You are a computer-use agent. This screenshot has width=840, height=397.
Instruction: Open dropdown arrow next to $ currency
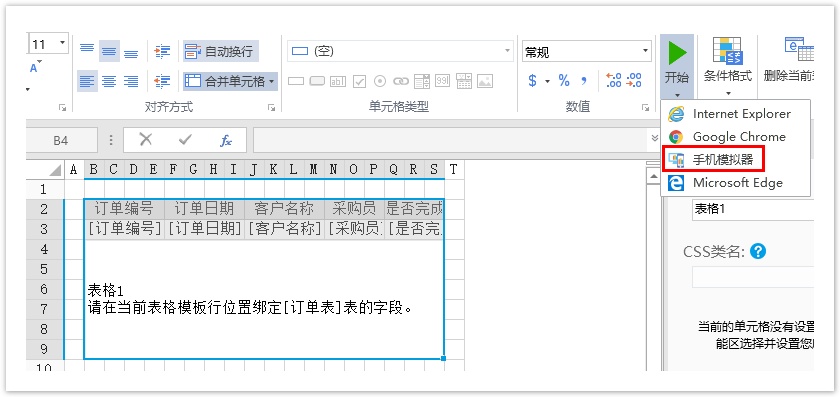[548, 81]
